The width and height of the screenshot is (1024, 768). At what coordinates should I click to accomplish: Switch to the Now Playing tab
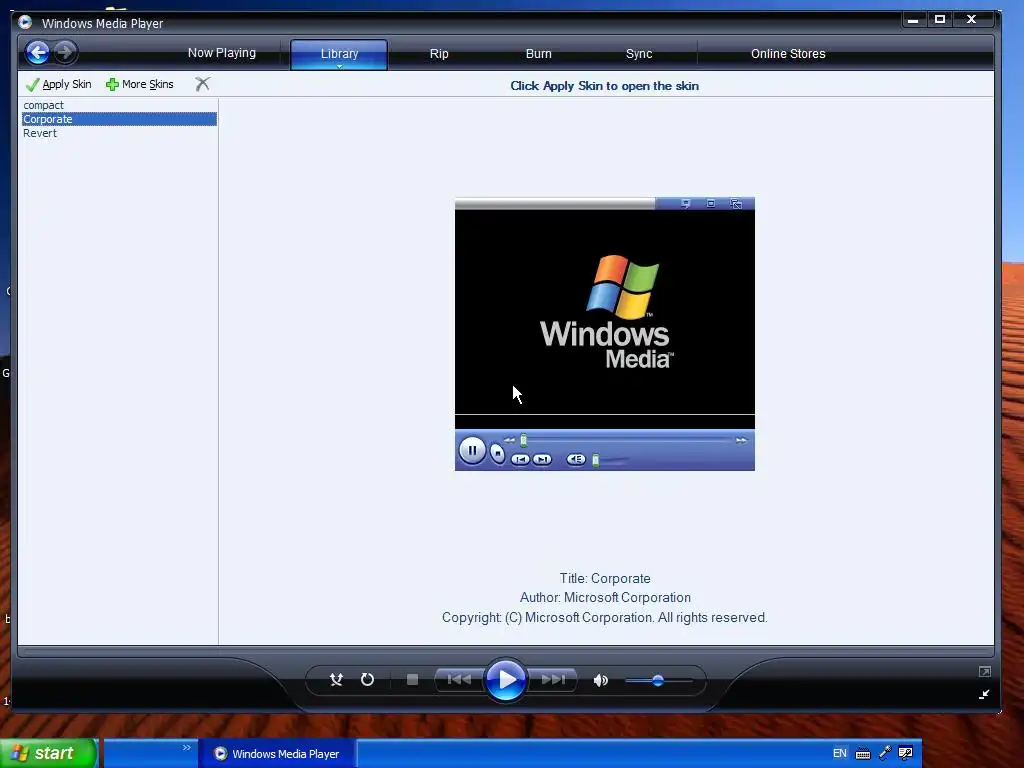click(222, 53)
